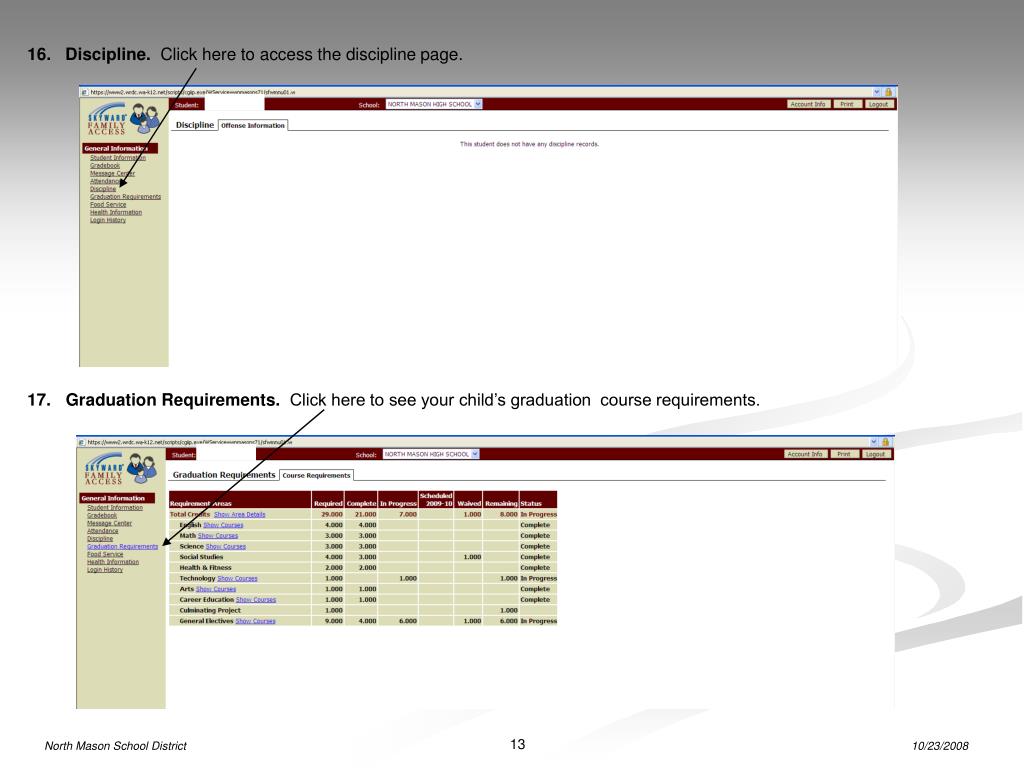1024x768 pixels.
Task: Click Logout on Graduation Requirements page
Action: pos(876,454)
